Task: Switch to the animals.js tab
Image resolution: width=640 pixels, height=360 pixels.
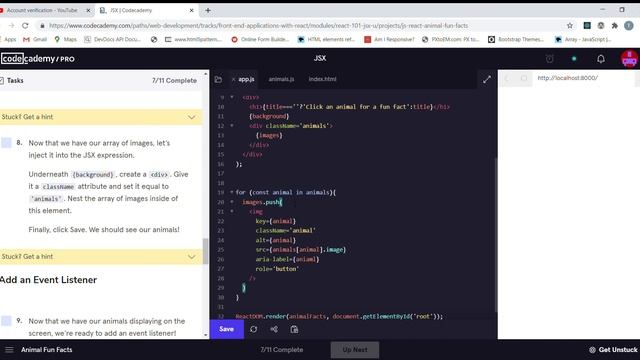Action: (x=281, y=79)
